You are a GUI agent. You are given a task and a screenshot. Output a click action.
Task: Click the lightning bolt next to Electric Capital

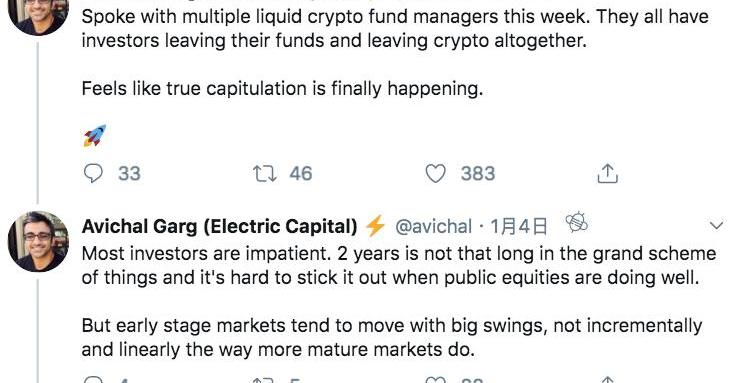pos(375,226)
